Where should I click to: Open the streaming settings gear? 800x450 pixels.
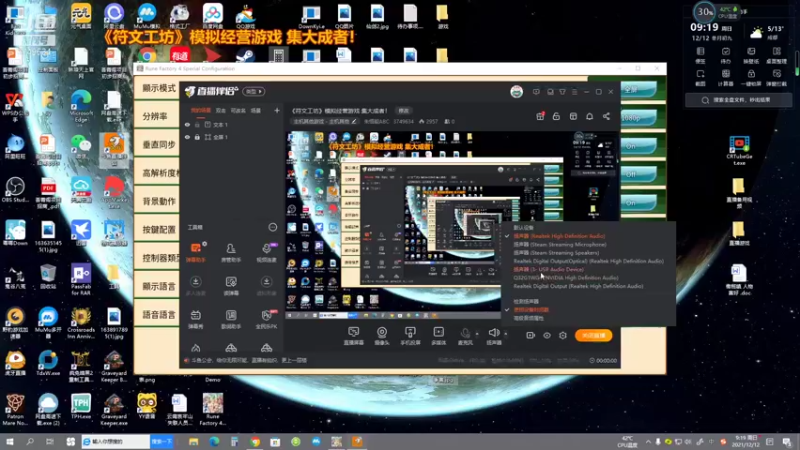(x=563, y=336)
